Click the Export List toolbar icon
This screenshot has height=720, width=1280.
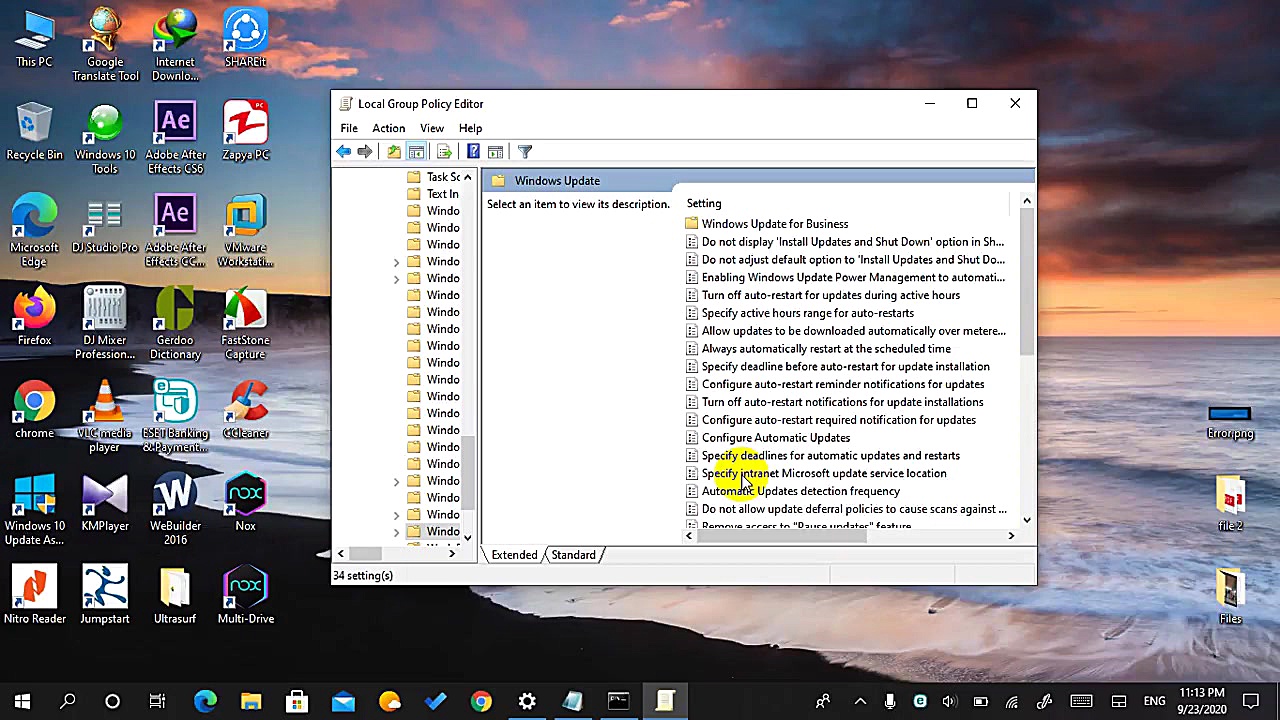click(444, 151)
